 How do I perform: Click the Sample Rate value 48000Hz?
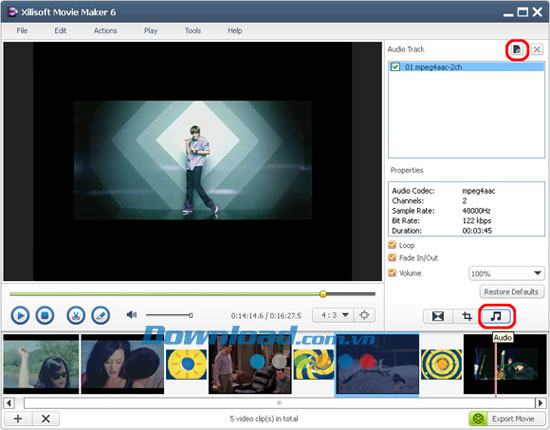point(476,211)
